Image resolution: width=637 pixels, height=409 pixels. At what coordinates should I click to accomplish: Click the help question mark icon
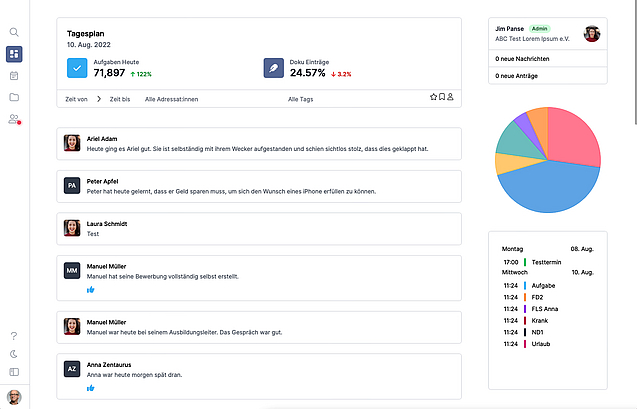point(14,336)
